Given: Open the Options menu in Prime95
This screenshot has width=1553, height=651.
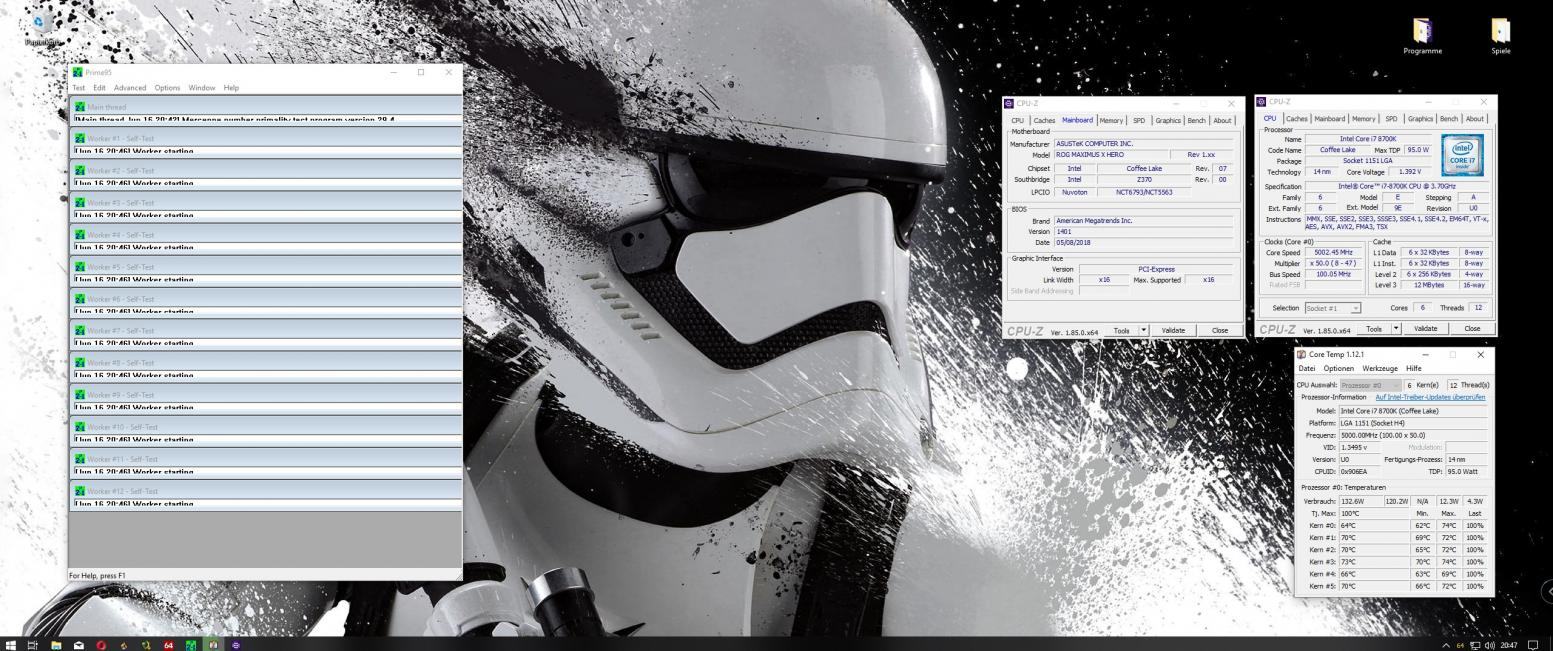Looking at the screenshot, I should 167,88.
